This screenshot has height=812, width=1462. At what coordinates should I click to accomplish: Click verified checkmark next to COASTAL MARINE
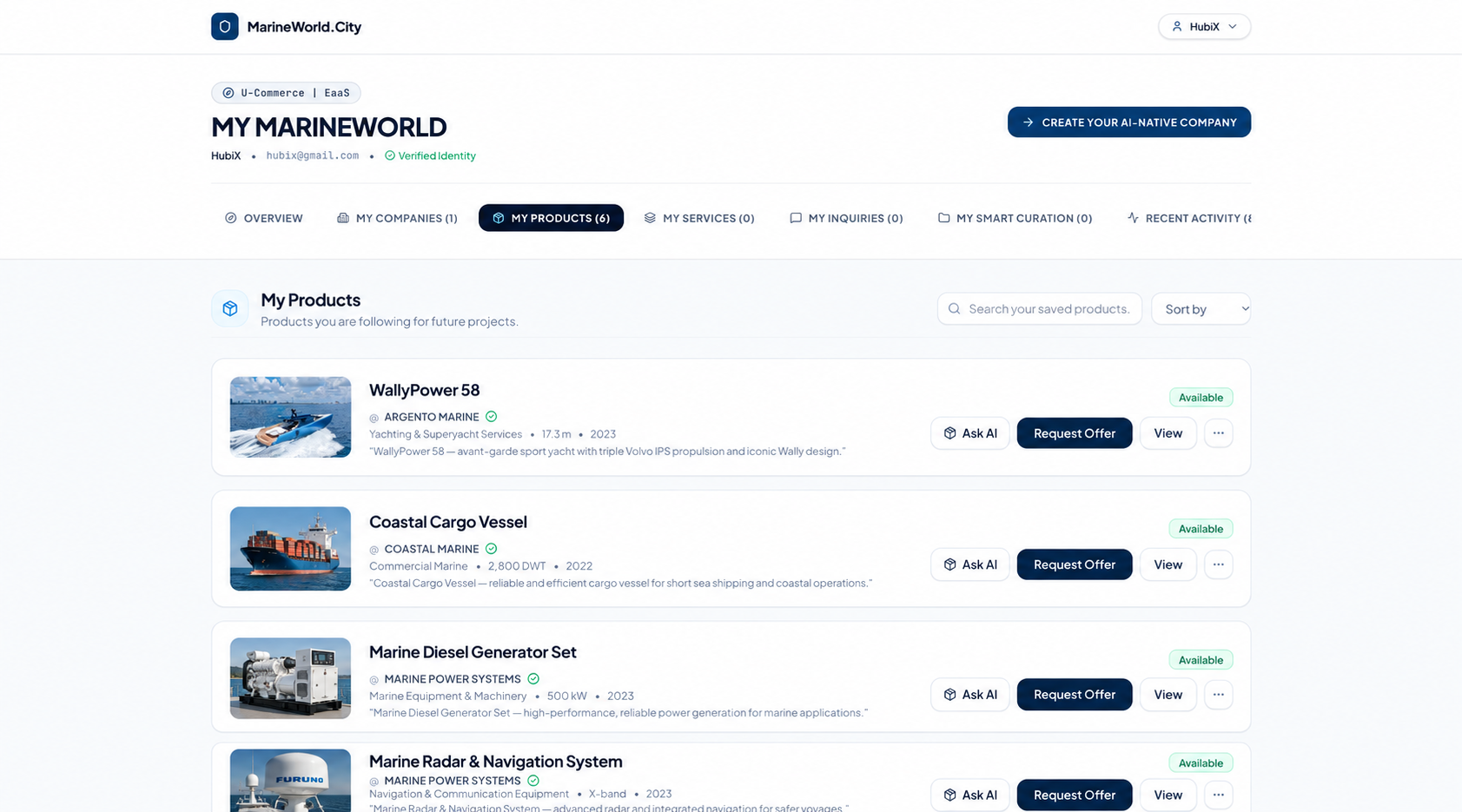coord(492,549)
